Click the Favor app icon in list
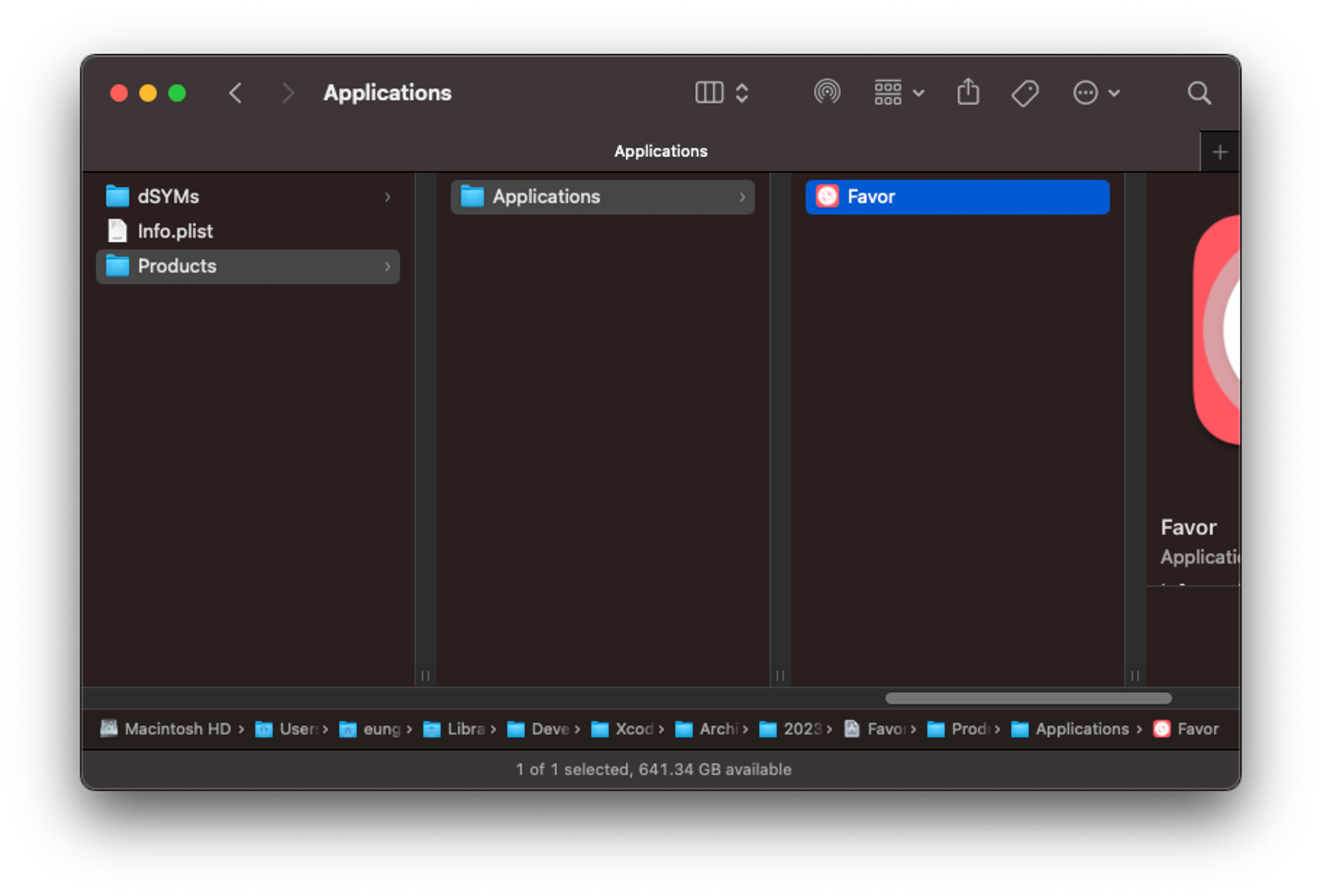 (827, 197)
